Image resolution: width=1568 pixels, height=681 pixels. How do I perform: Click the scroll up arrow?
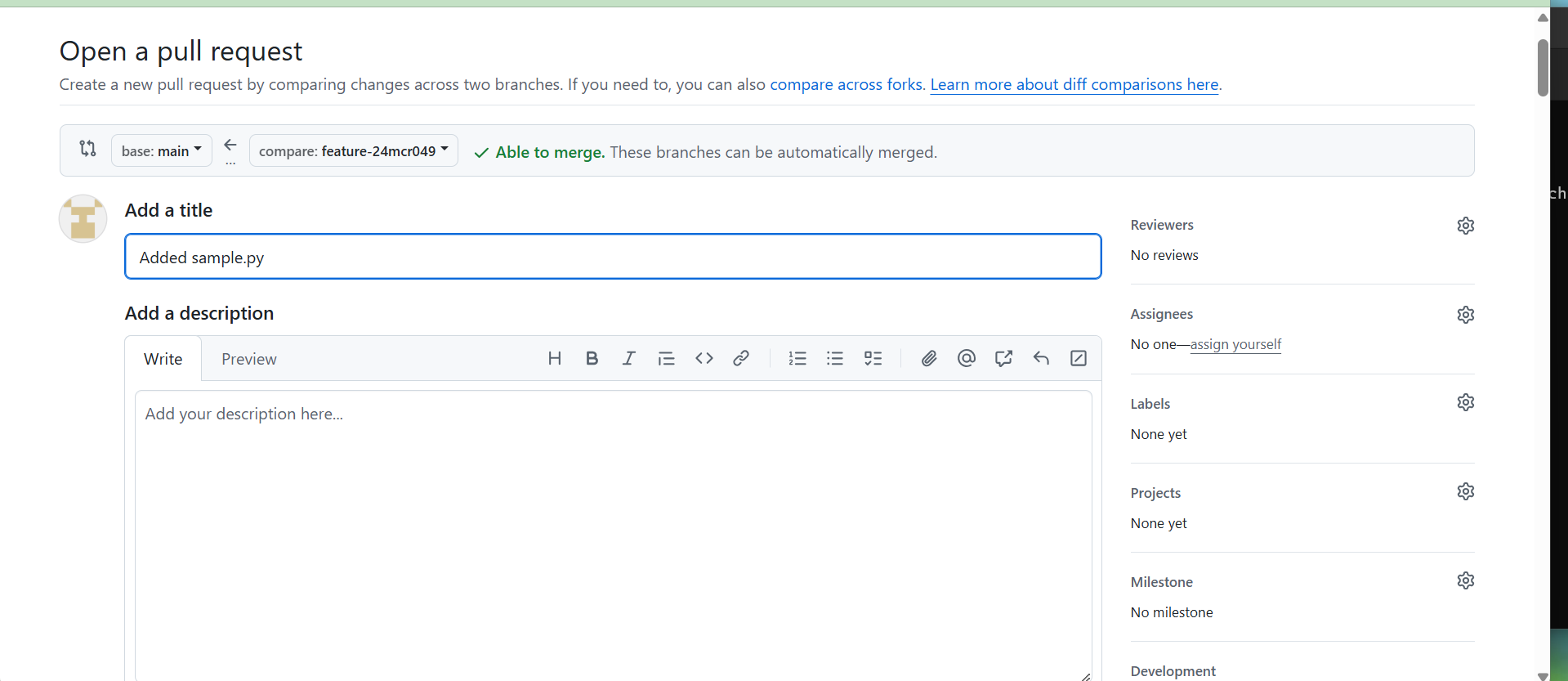click(1543, 17)
